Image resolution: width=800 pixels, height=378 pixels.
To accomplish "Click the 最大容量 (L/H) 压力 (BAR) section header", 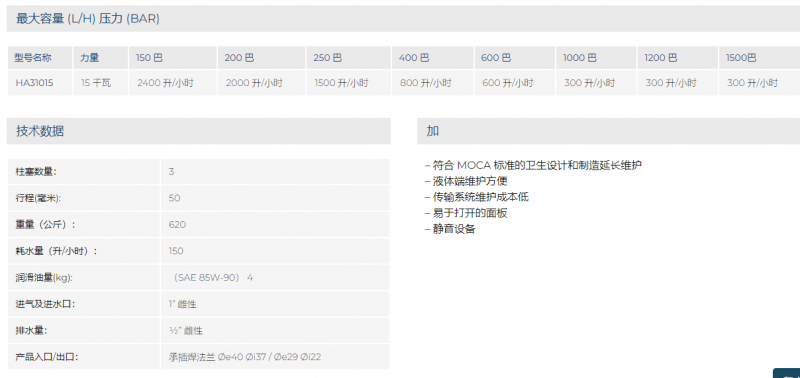I will [403, 19].
